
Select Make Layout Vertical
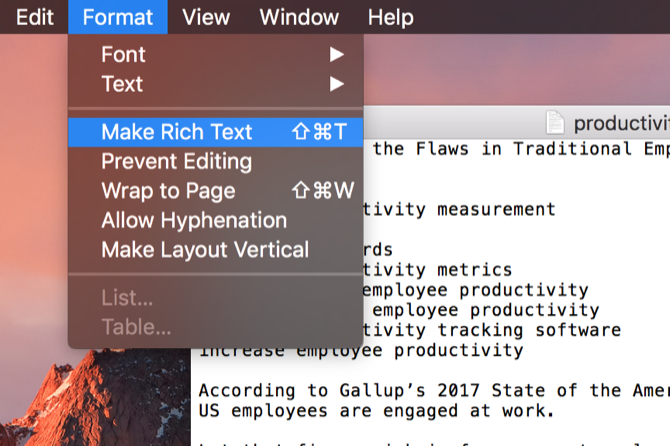pos(205,250)
